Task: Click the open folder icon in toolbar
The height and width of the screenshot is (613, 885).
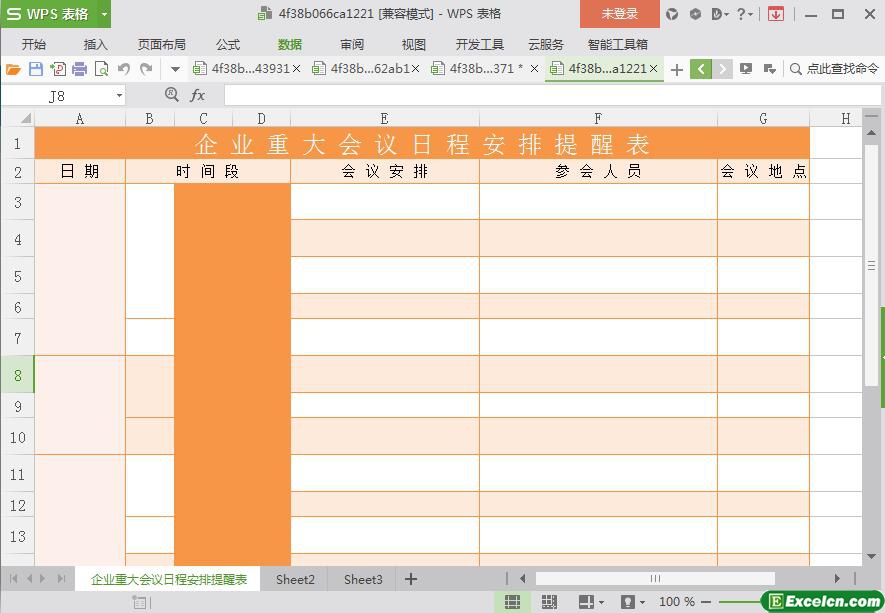Action: [x=13, y=69]
